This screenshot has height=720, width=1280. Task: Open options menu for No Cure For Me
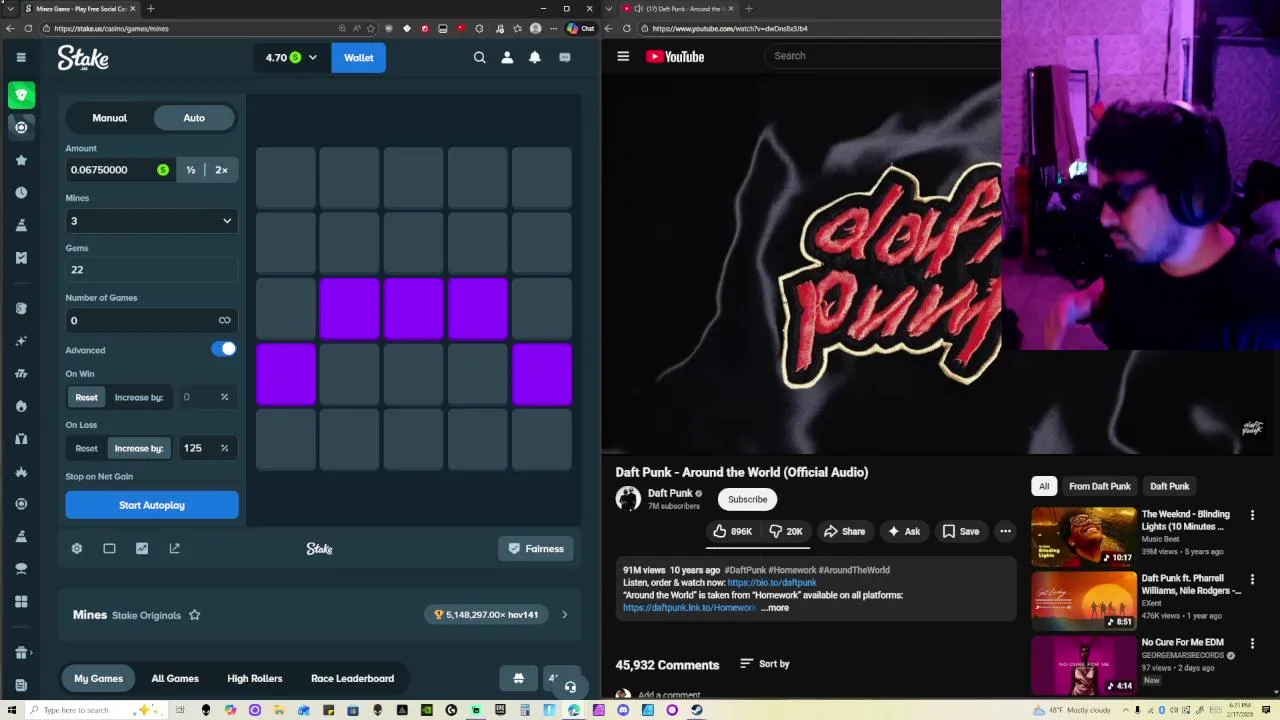1252,643
